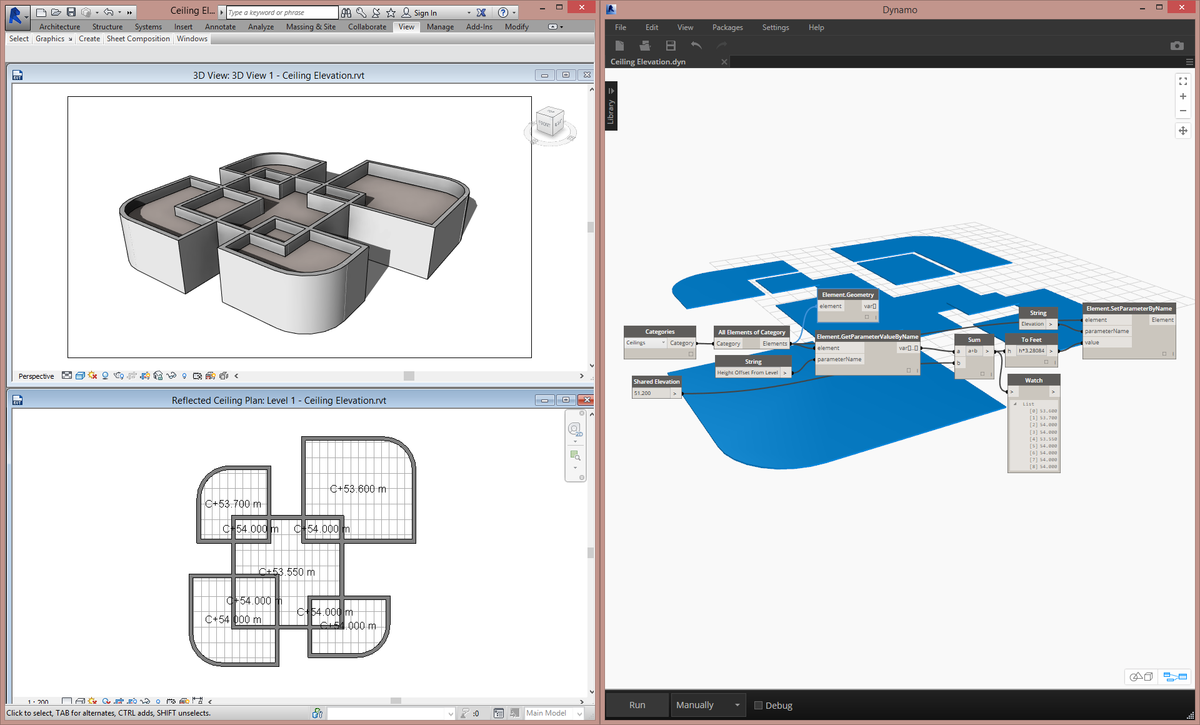Click the keyword search field in Revit

click(282, 13)
